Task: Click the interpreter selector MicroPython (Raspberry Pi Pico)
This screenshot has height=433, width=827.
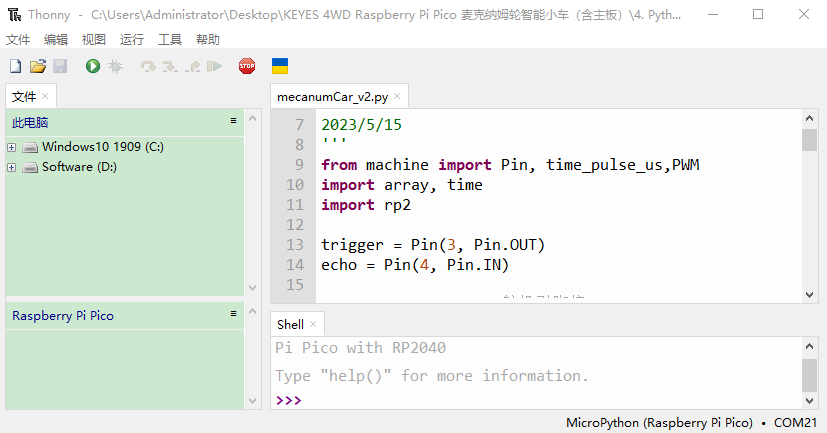Action: [659, 423]
